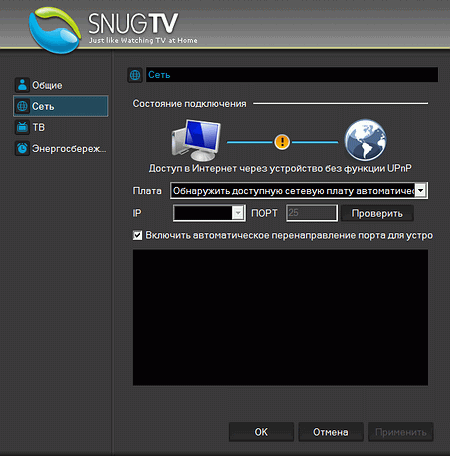The height and width of the screenshot is (456, 450).
Task: Click the Проверить button
Action: point(377,213)
